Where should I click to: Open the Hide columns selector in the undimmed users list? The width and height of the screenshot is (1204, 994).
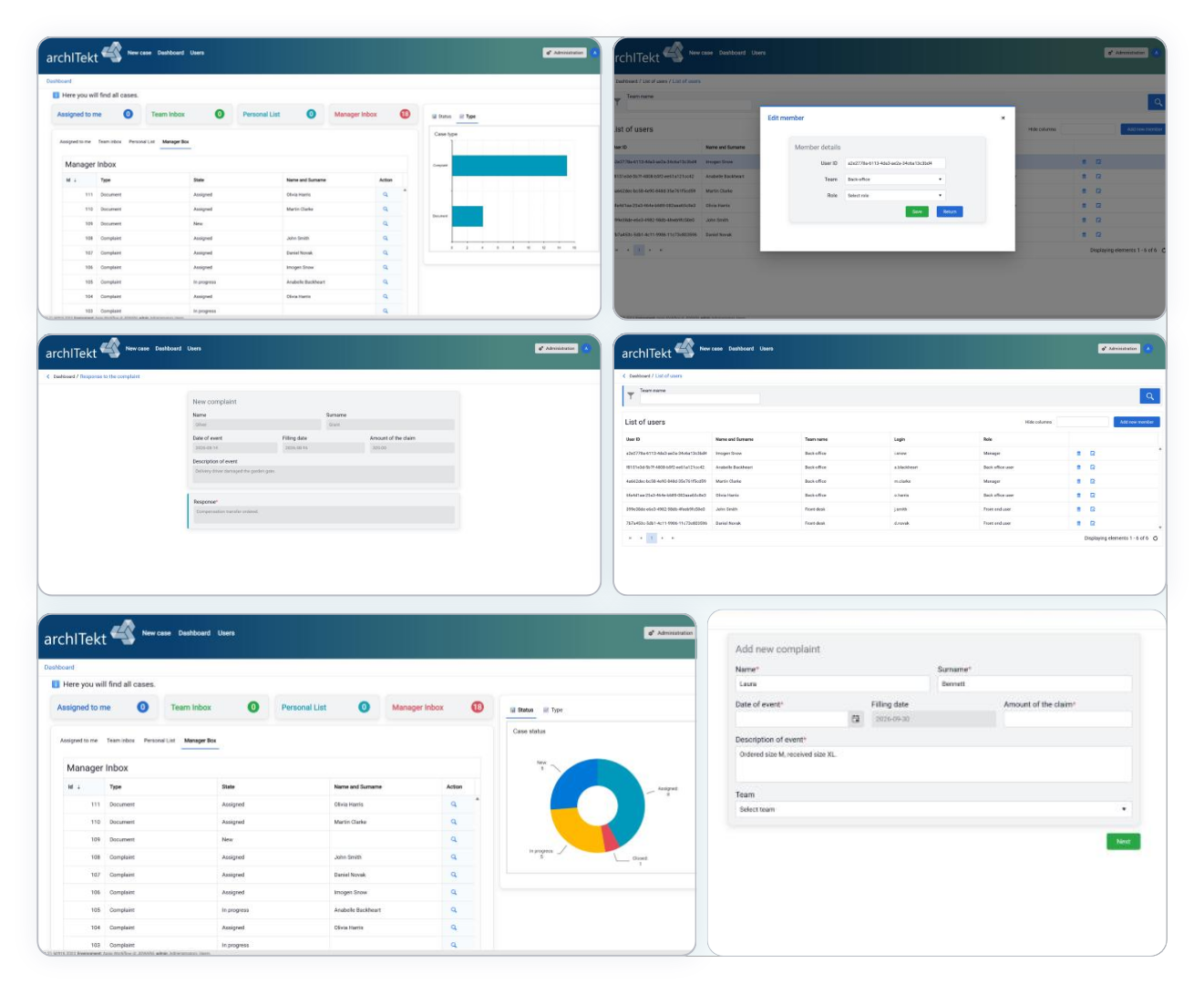(x=1083, y=422)
